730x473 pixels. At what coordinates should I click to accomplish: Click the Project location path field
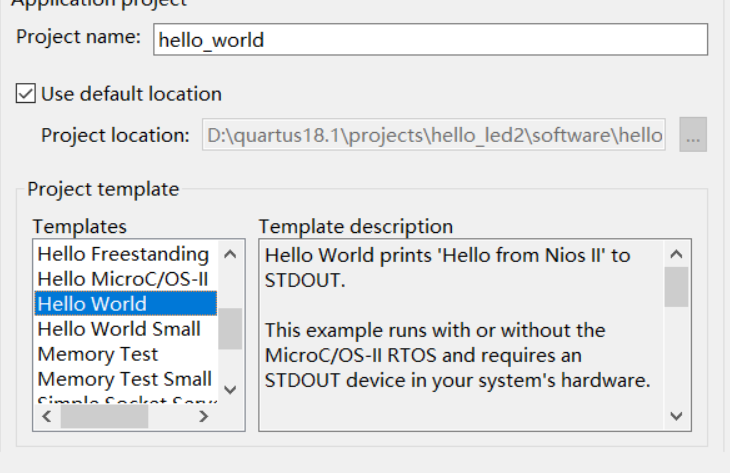435,135
